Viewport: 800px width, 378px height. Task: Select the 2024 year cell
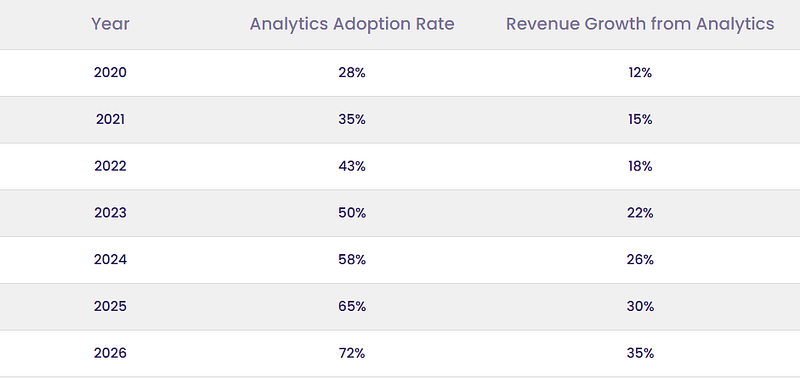tap(110, 260)
